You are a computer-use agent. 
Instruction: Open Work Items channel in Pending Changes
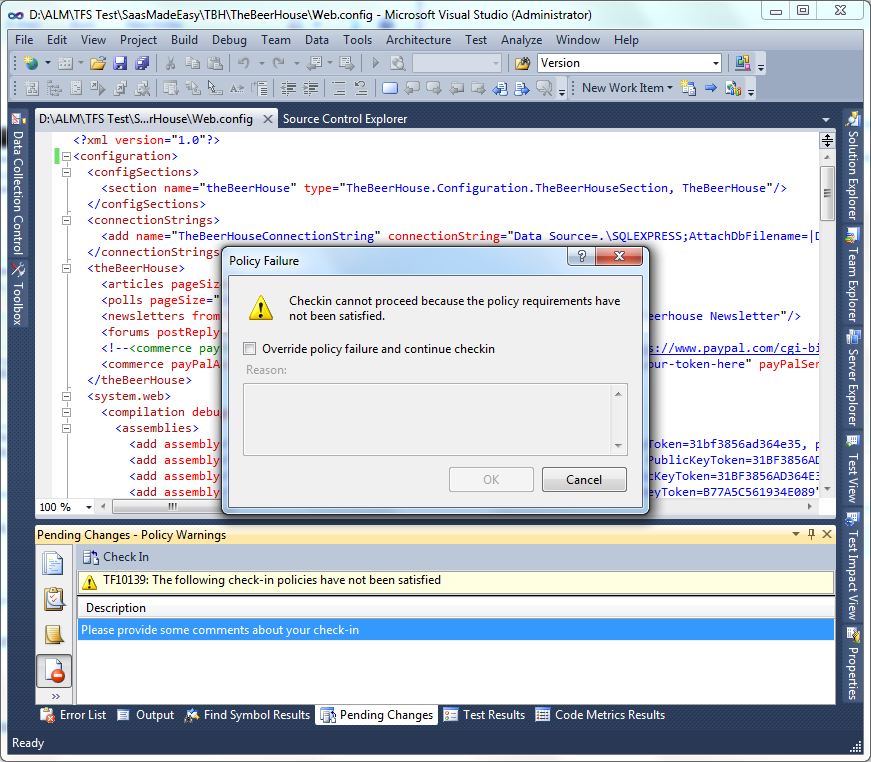pos(53,599)
